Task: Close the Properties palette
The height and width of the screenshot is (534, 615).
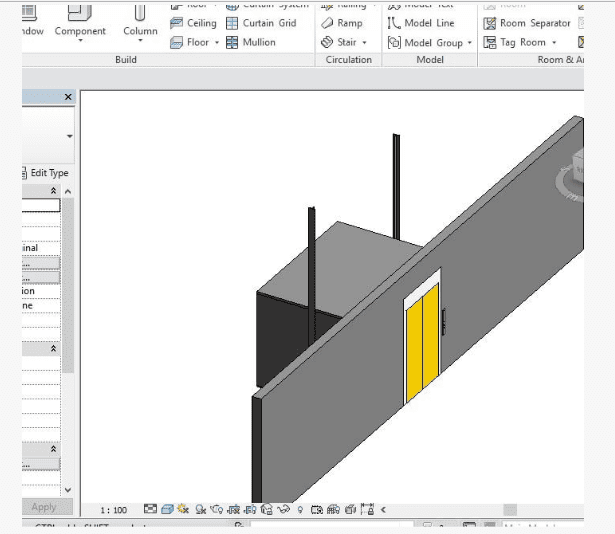Action: pos(68,97)
